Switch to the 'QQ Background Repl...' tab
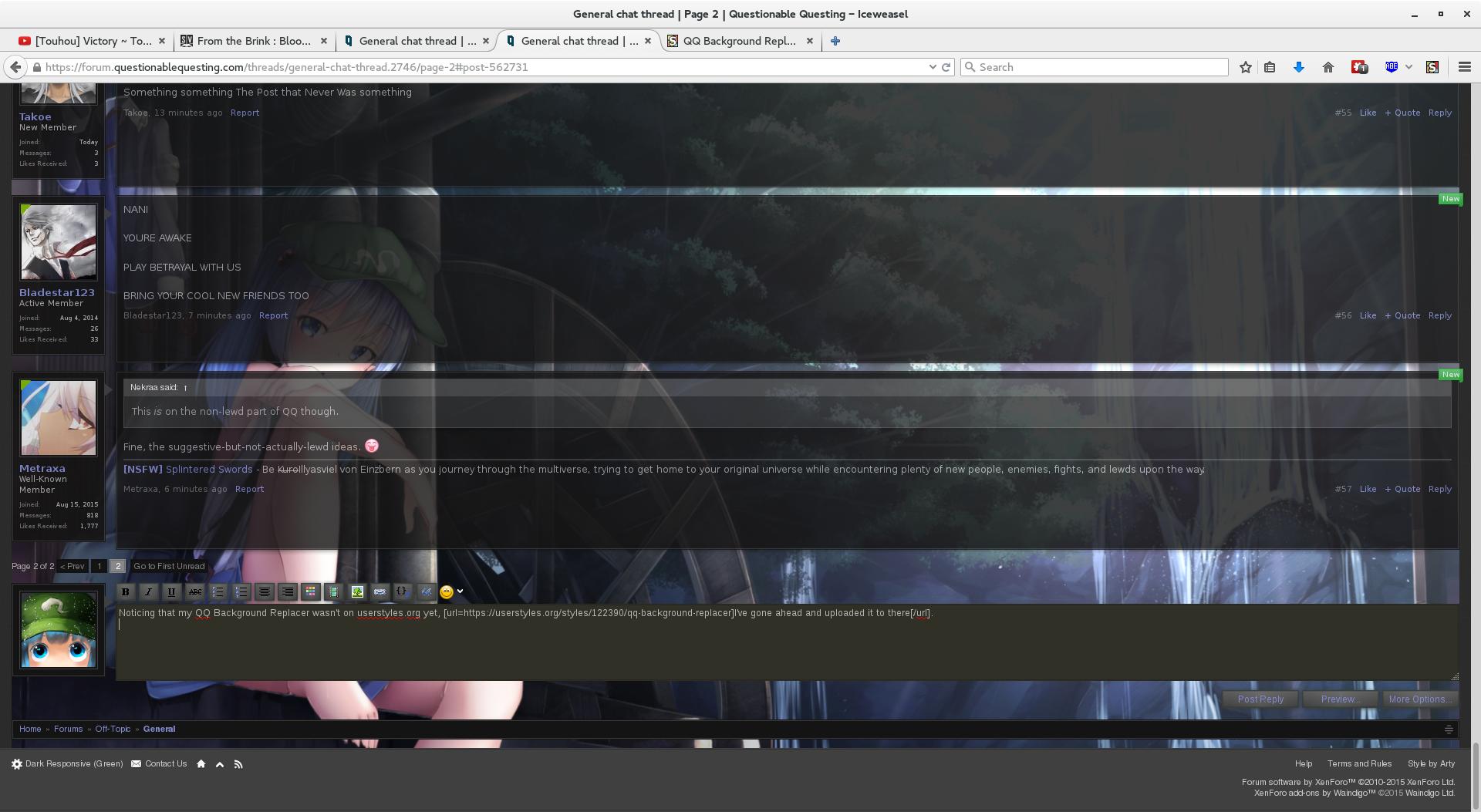This screenshot has height=812, width=1481. (739, 41)
